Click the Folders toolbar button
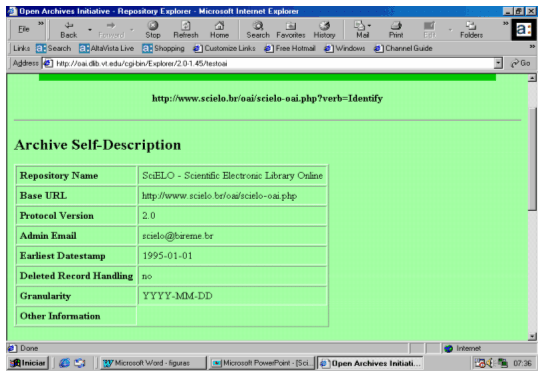Image resolution: width=544 pixels, height=378 pixels. point(471,30)
